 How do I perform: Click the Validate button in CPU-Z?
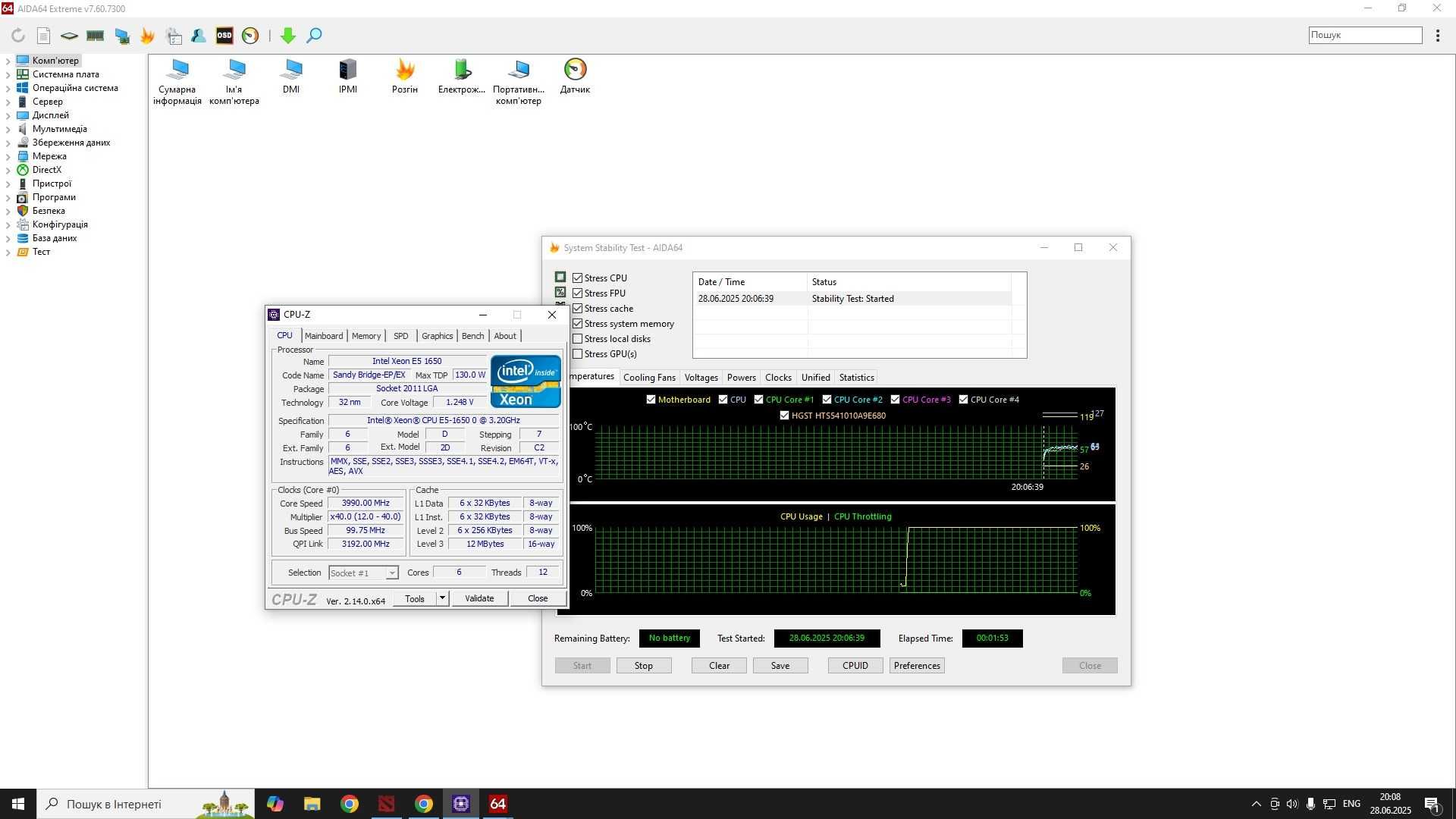click(479, 598)
